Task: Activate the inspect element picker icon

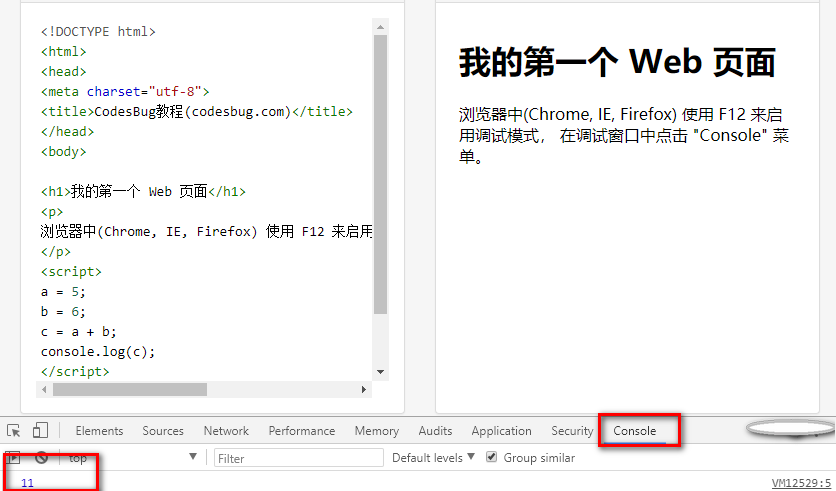Action: [14, 431]
